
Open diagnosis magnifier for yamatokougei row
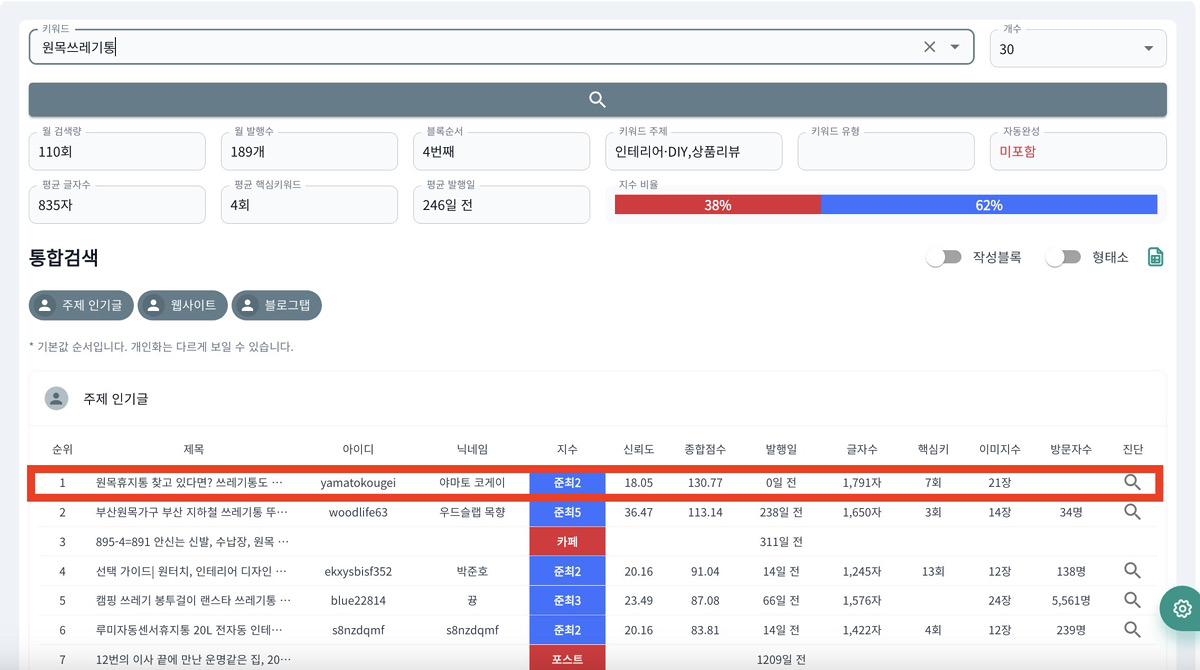coord(1132,483)
